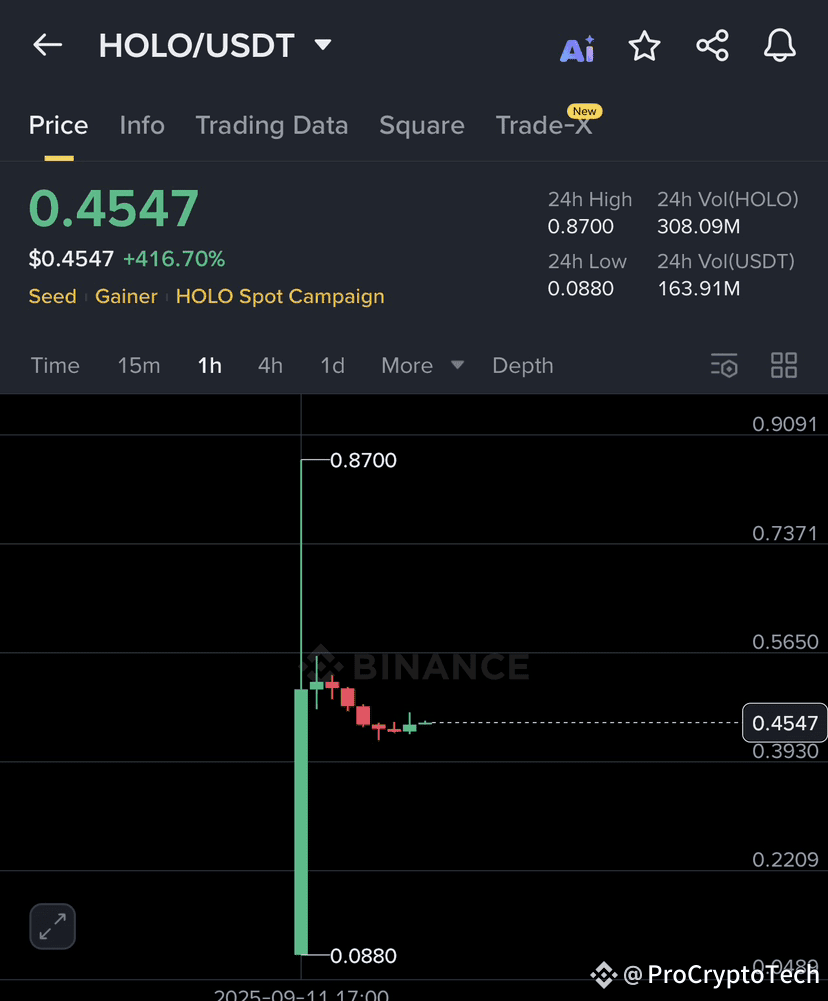Expand the chart to fullscreen

tap(52, 926)
